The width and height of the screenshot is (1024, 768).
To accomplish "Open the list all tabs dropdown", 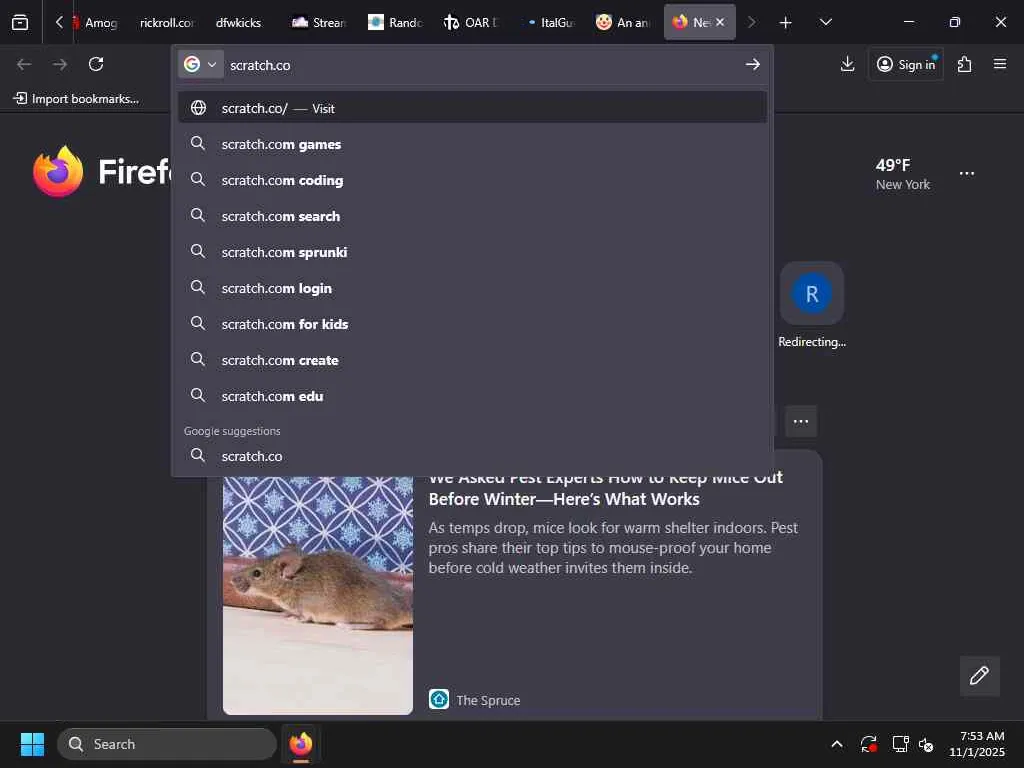I will pos(825,23).
